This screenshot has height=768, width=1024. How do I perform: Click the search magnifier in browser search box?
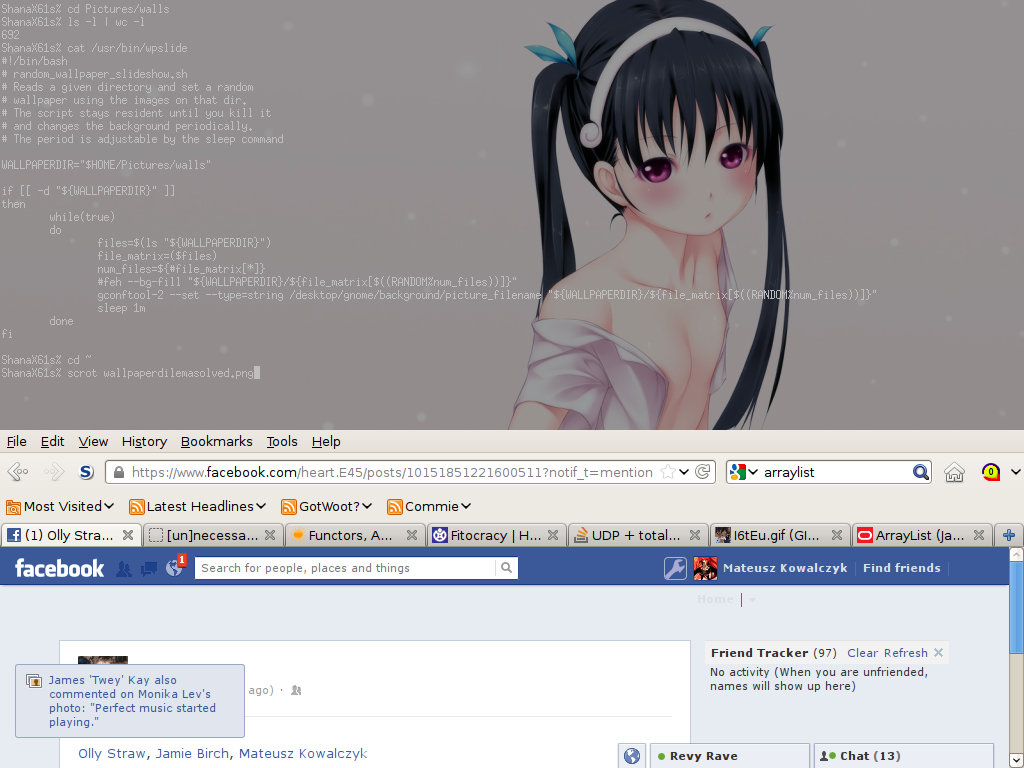(920, 472)
